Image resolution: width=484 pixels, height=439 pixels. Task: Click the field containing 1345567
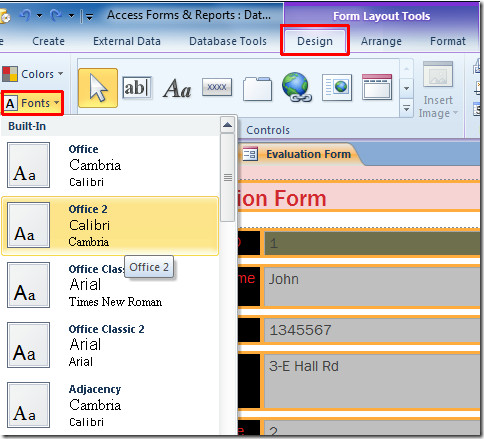click(x=372, y=330)
